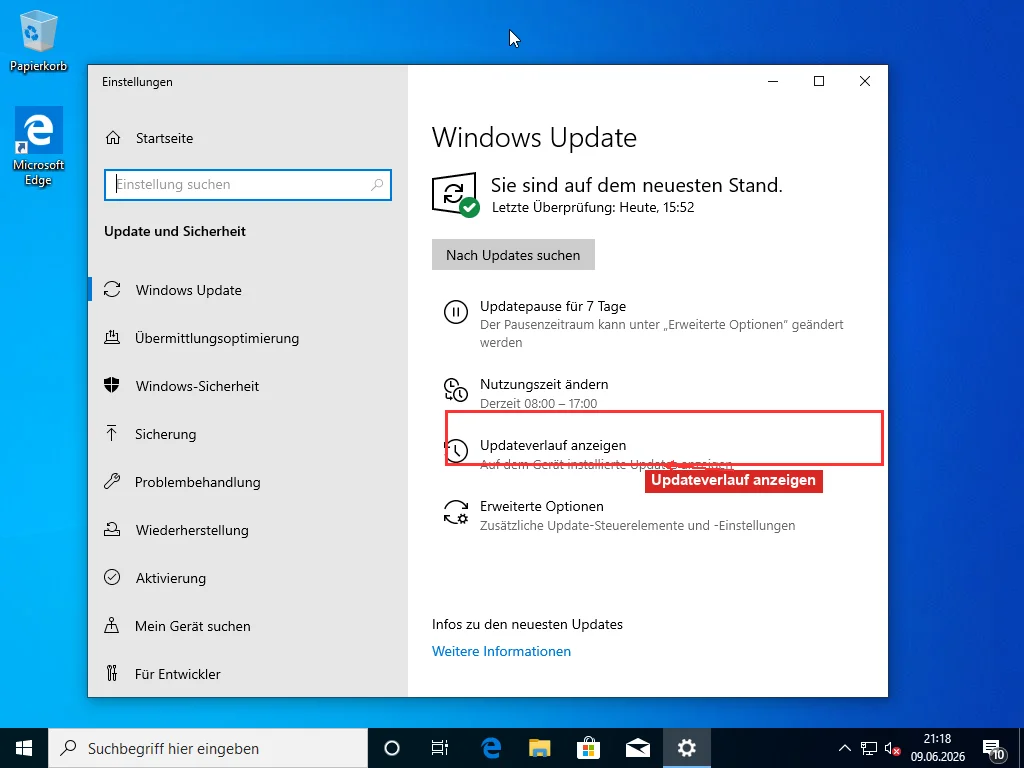Viewport: 1024px width, 768px height.
Task: Go to Startseite label
Action: (x=165, y=138)
